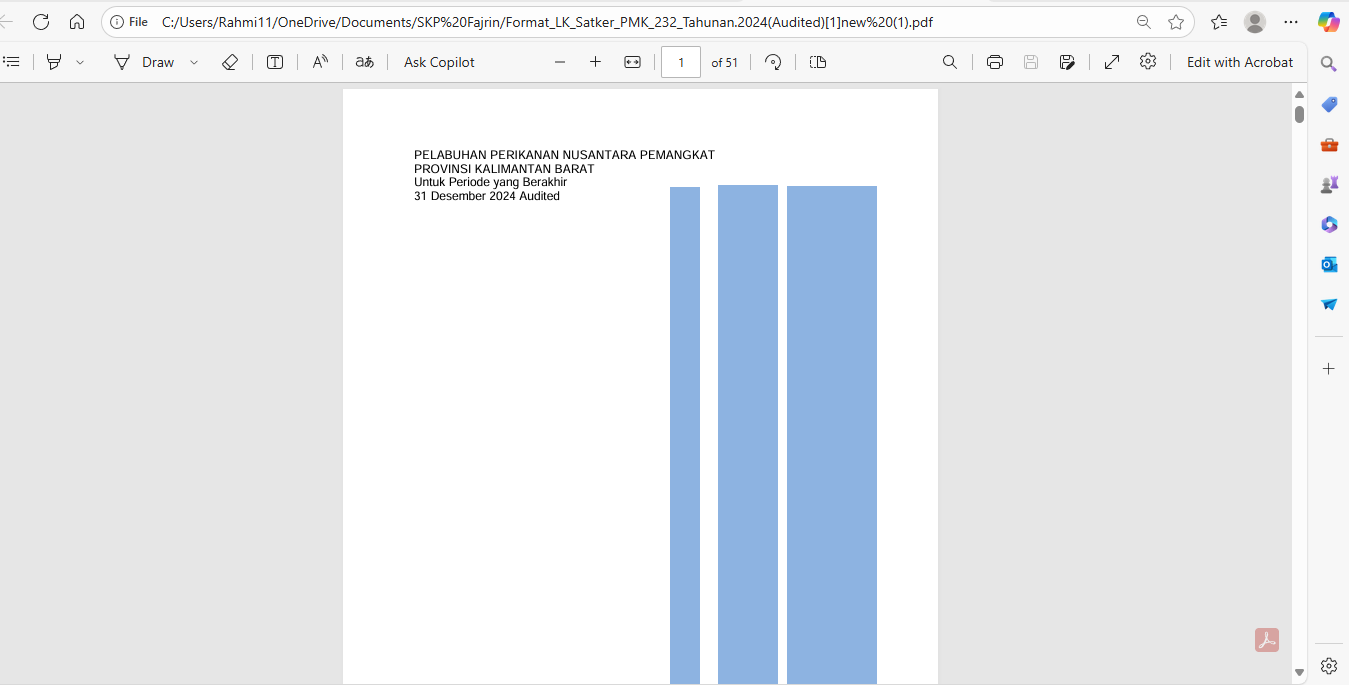Start Read aloud

pos(320,62)
